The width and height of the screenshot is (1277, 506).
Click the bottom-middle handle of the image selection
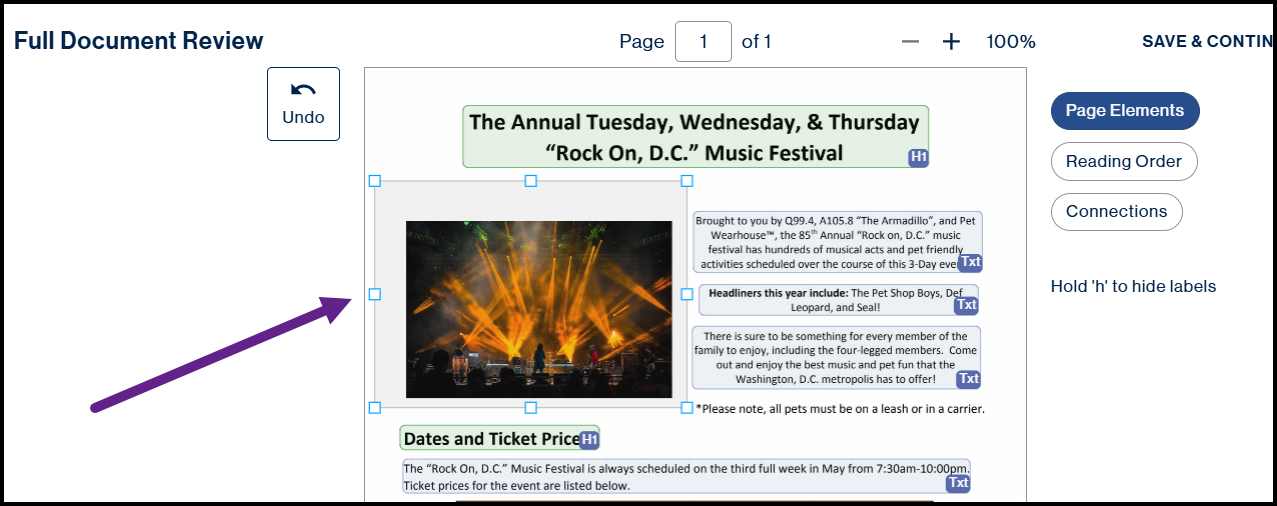[531, 407]
